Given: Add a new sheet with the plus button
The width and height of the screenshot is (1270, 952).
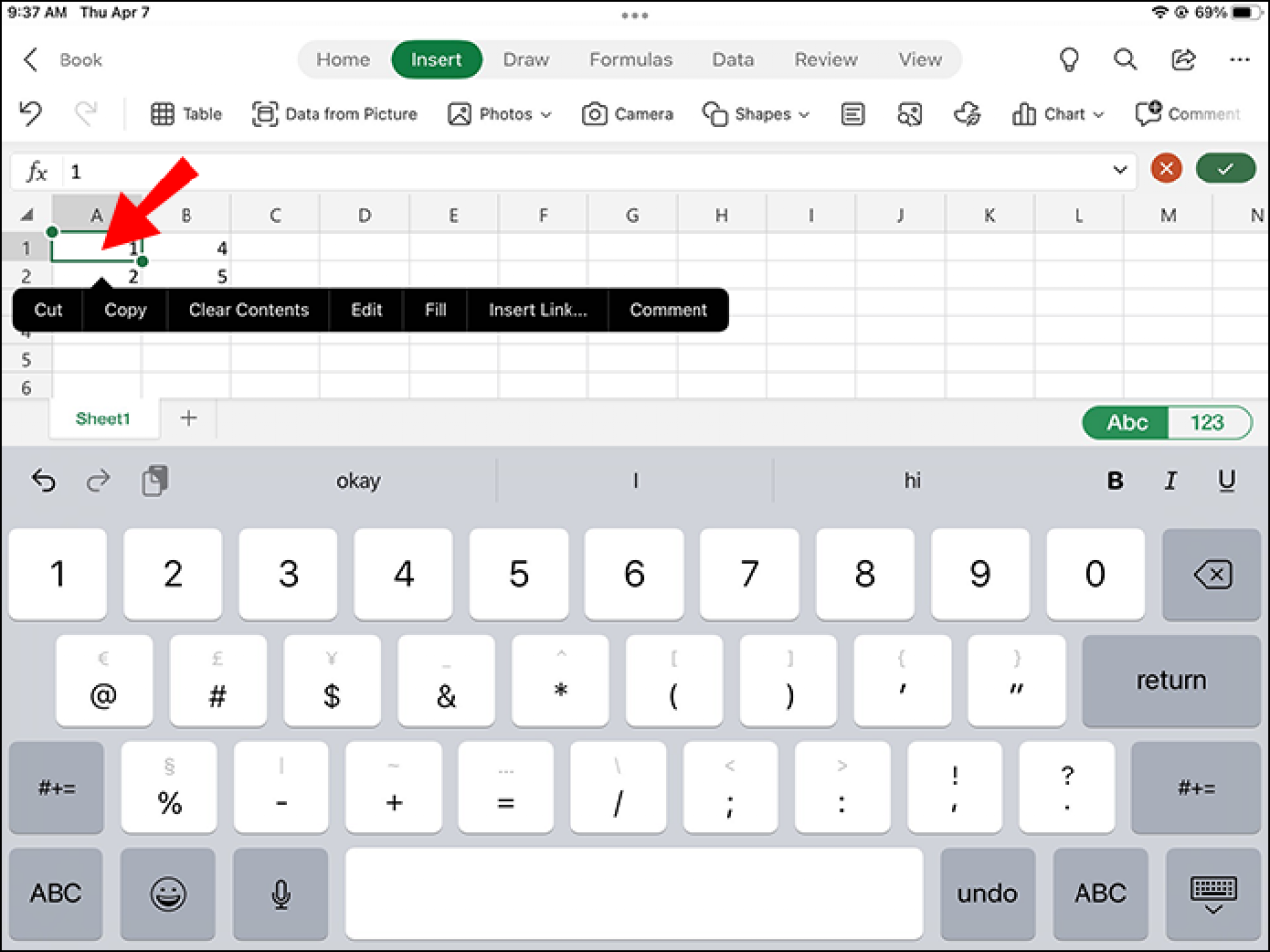Looking at the screenshot, I should (x=189, y=418).
